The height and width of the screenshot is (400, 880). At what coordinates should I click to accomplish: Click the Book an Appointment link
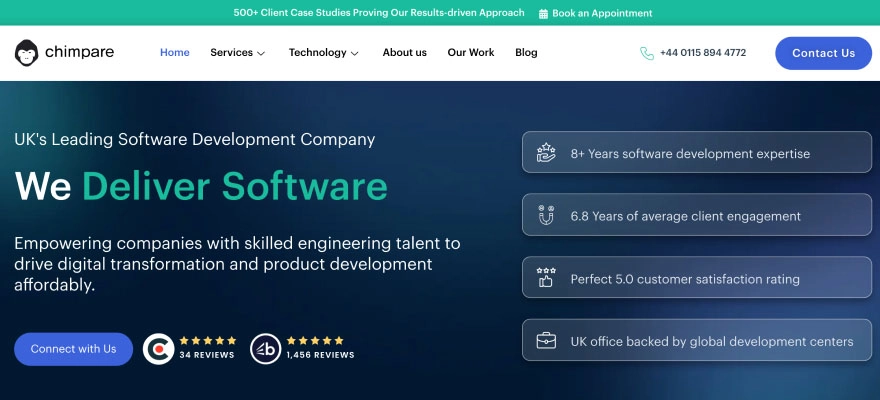click(602, 14)
